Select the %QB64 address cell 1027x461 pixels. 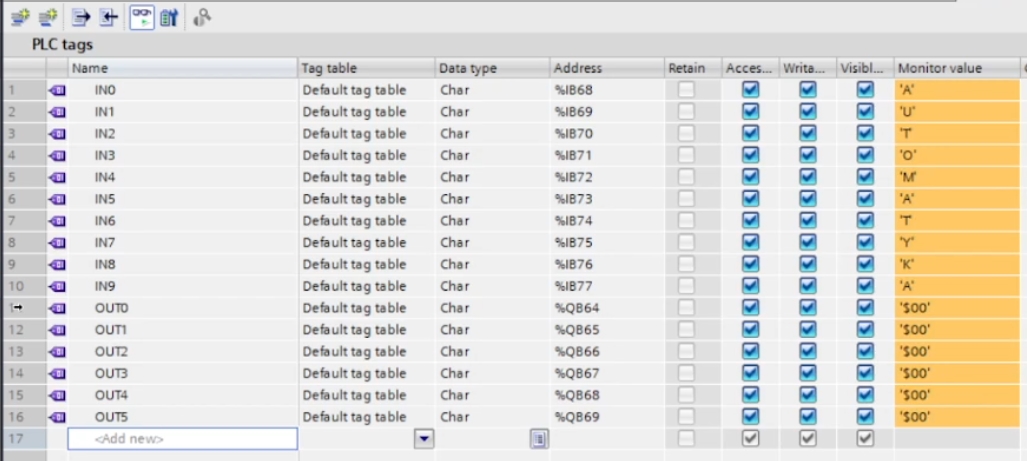[x=606, y=308]
